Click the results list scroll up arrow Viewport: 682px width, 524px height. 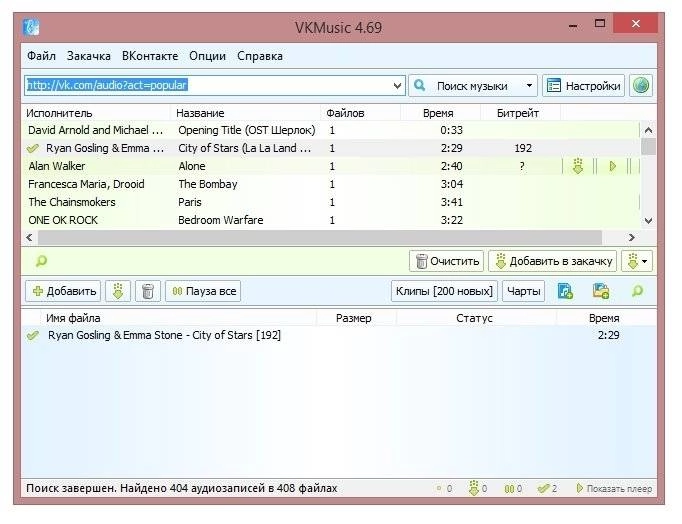648,130
